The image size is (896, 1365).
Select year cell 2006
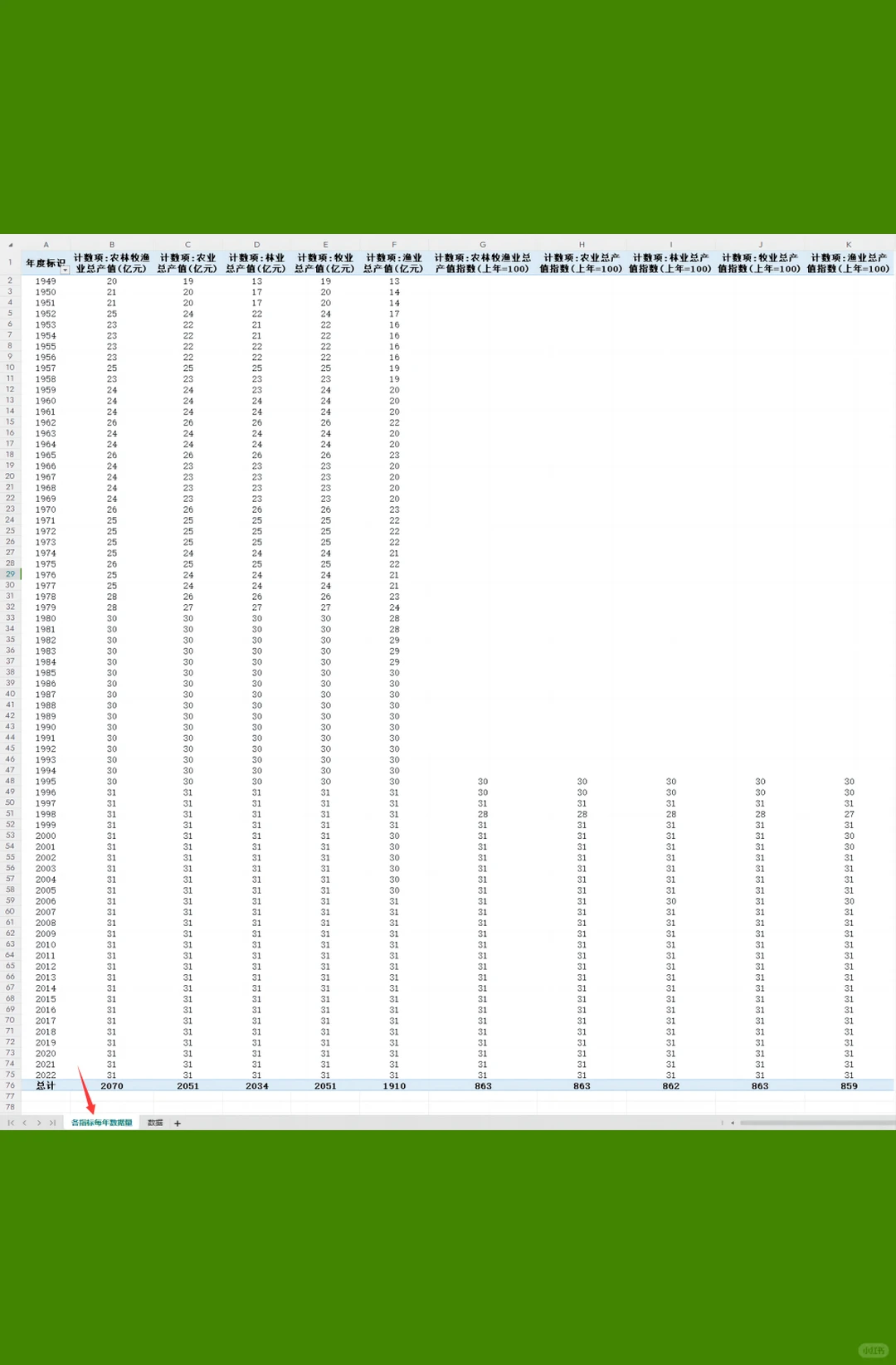click(46, 901)
